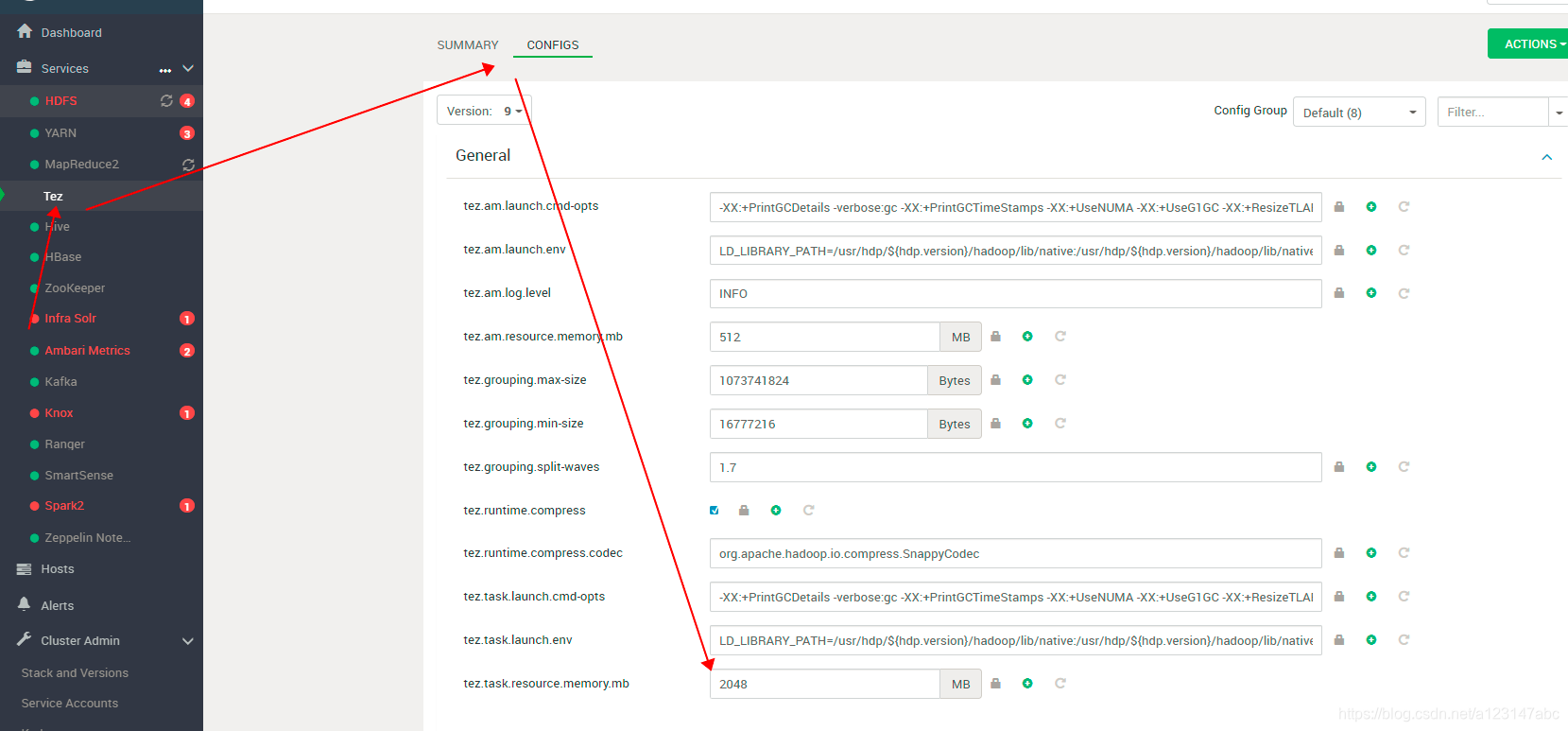Image resolution: width=1568 pixels, height=731 pixels.
Task: Open the Knox service
Action: (59, 412)
